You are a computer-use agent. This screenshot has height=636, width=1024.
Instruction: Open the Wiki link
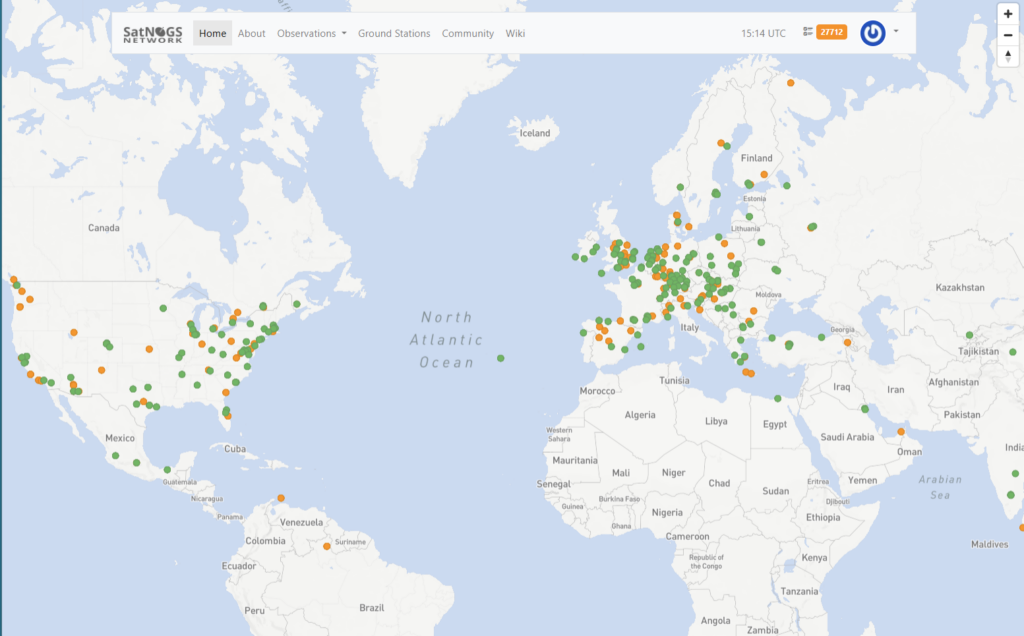(515, 33)
